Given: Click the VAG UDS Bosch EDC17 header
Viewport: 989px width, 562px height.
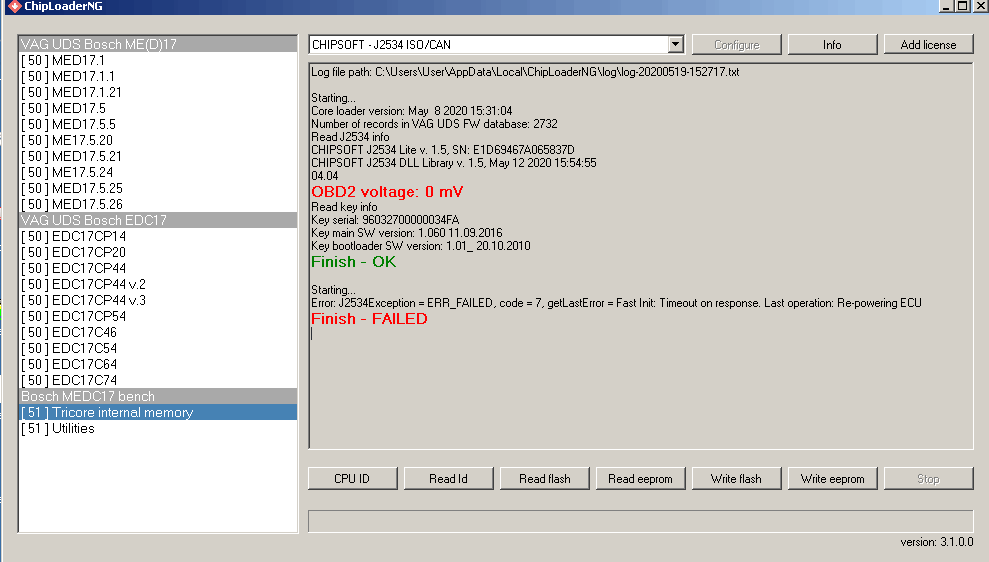Looking at the screenshot, I should [x=94, y=220].
